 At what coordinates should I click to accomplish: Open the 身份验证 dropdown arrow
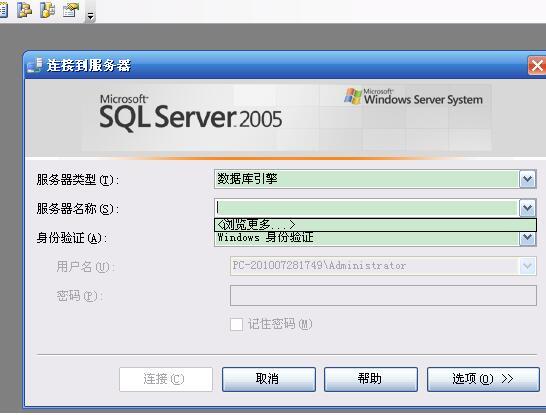[x=528, y=238]
